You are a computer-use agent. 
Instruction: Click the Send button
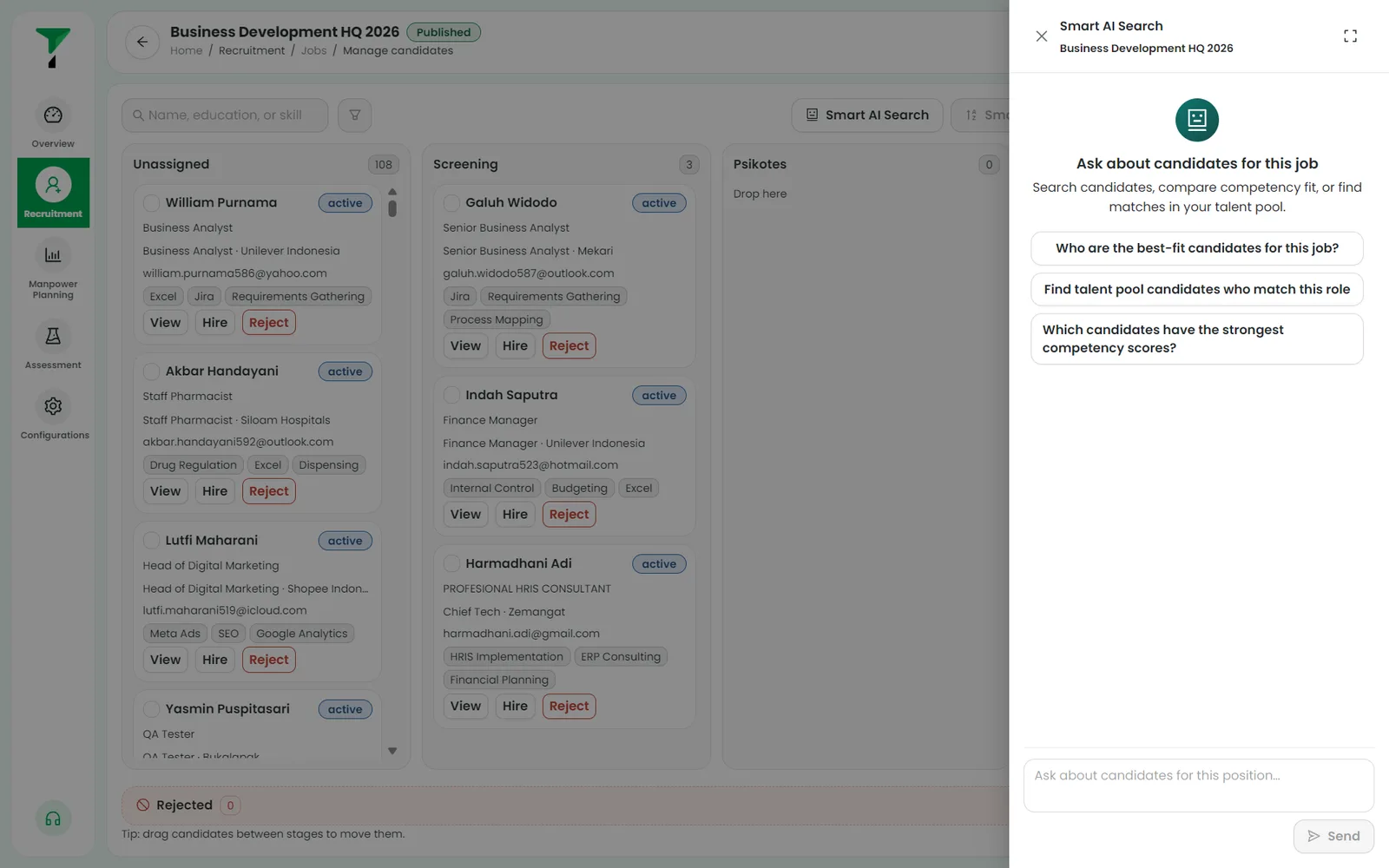coord(1333,836)
